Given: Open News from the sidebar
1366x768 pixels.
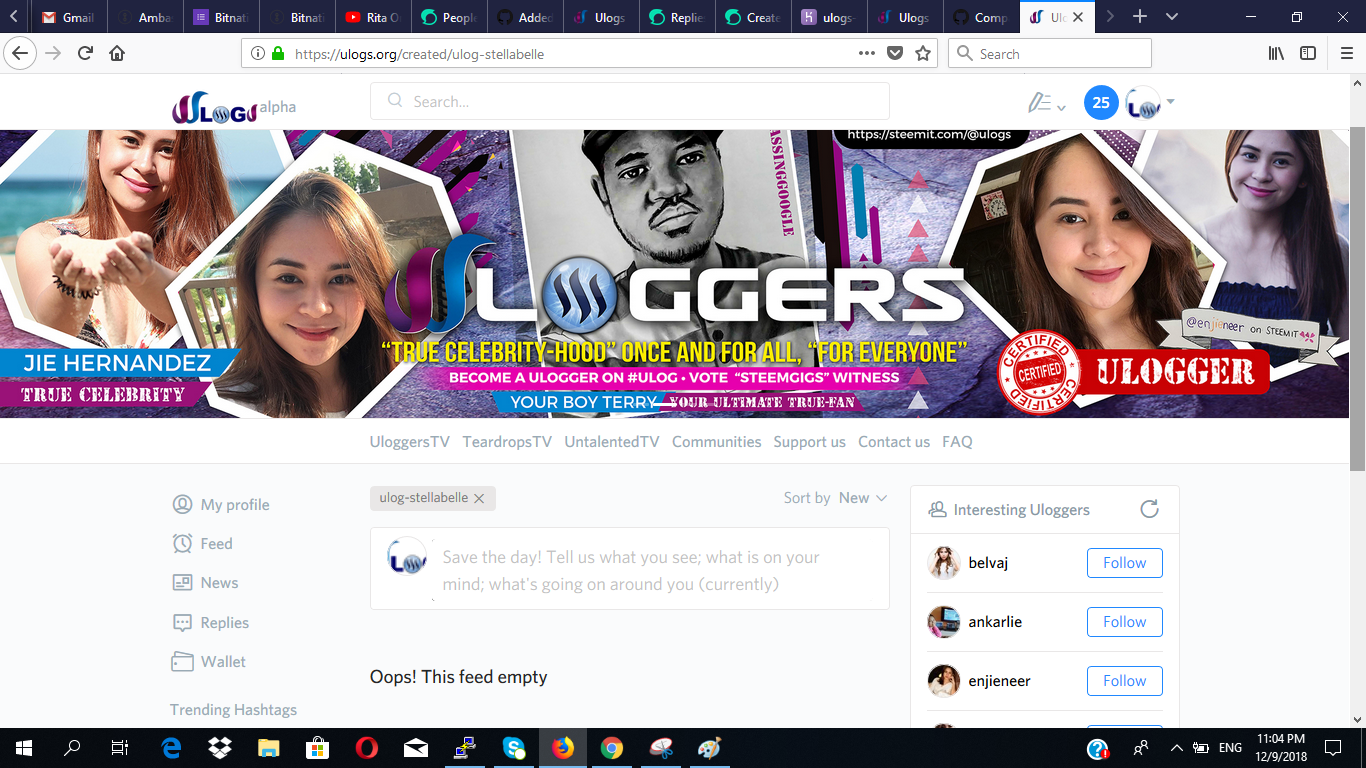Looking at the screenshot, I should click(206, 582).
